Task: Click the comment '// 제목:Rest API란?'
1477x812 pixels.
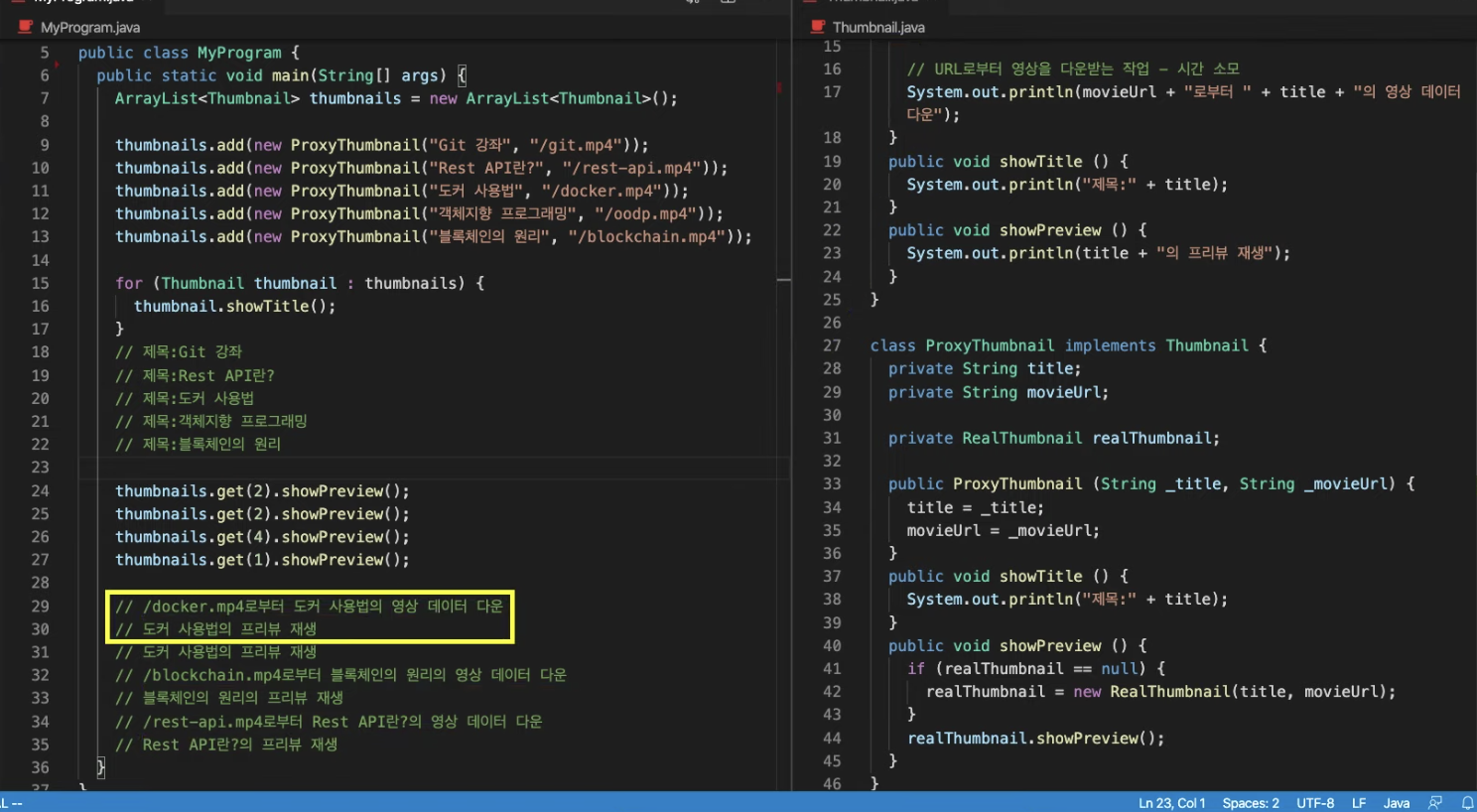Action: click(x=195, y=375)
